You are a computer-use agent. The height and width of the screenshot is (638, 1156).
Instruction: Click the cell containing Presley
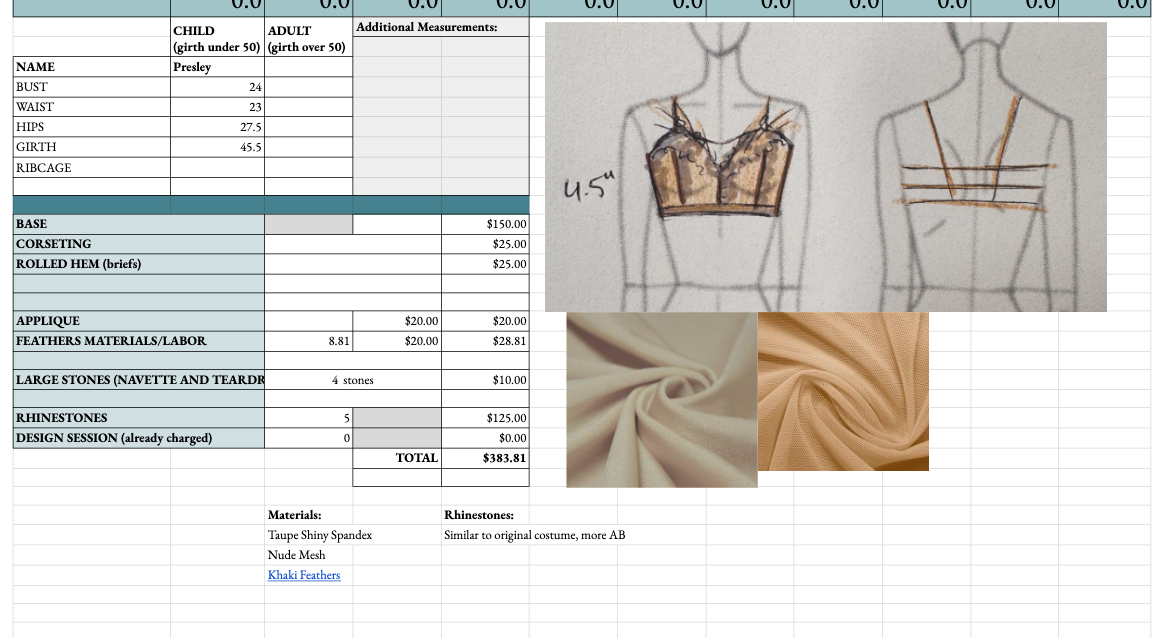click(x=217, y=67)
